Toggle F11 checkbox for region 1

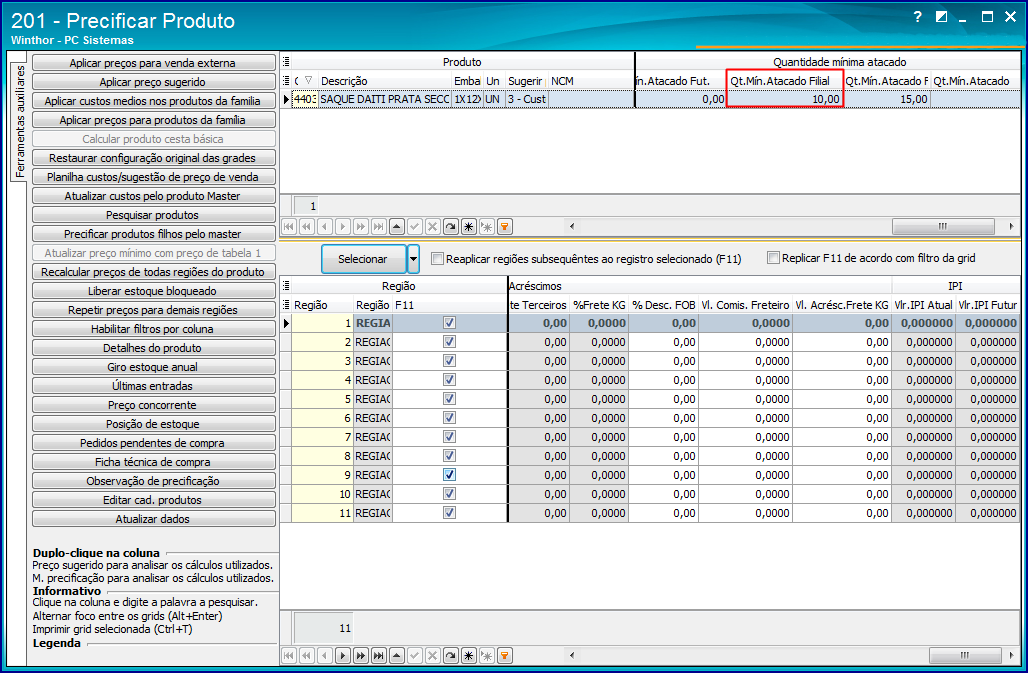click(449, 322)
